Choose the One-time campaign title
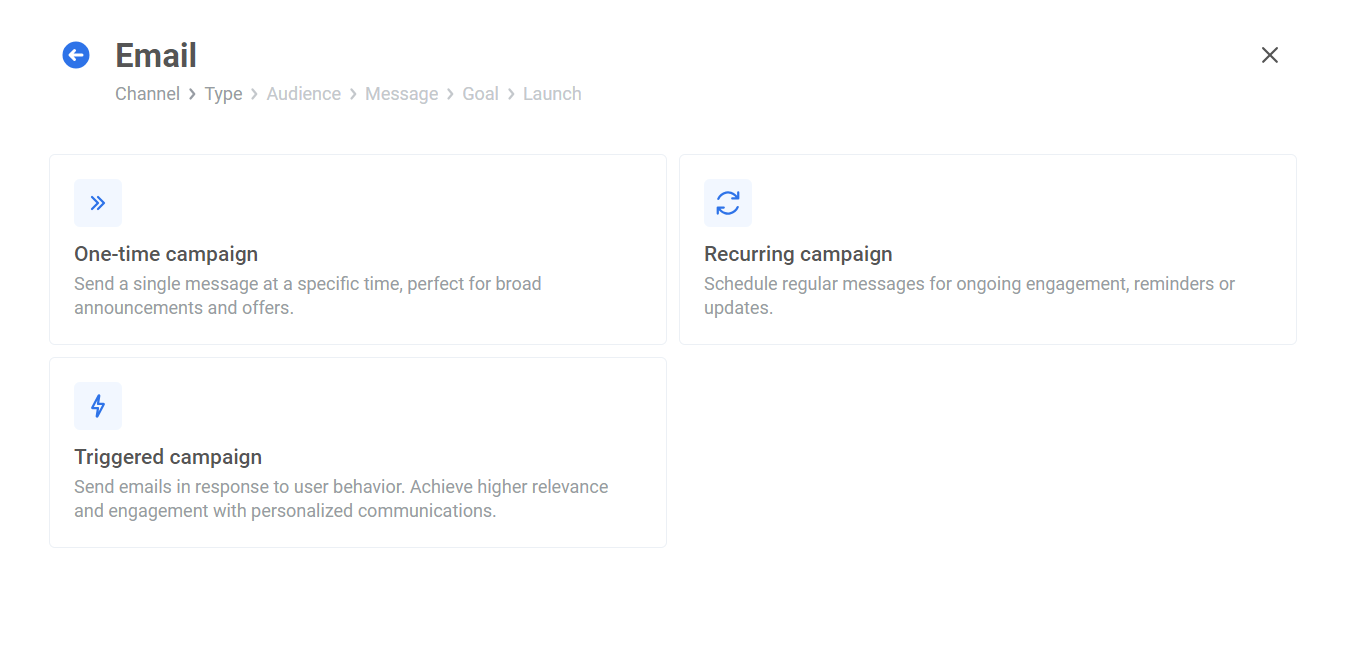 (x=166, y=254)
